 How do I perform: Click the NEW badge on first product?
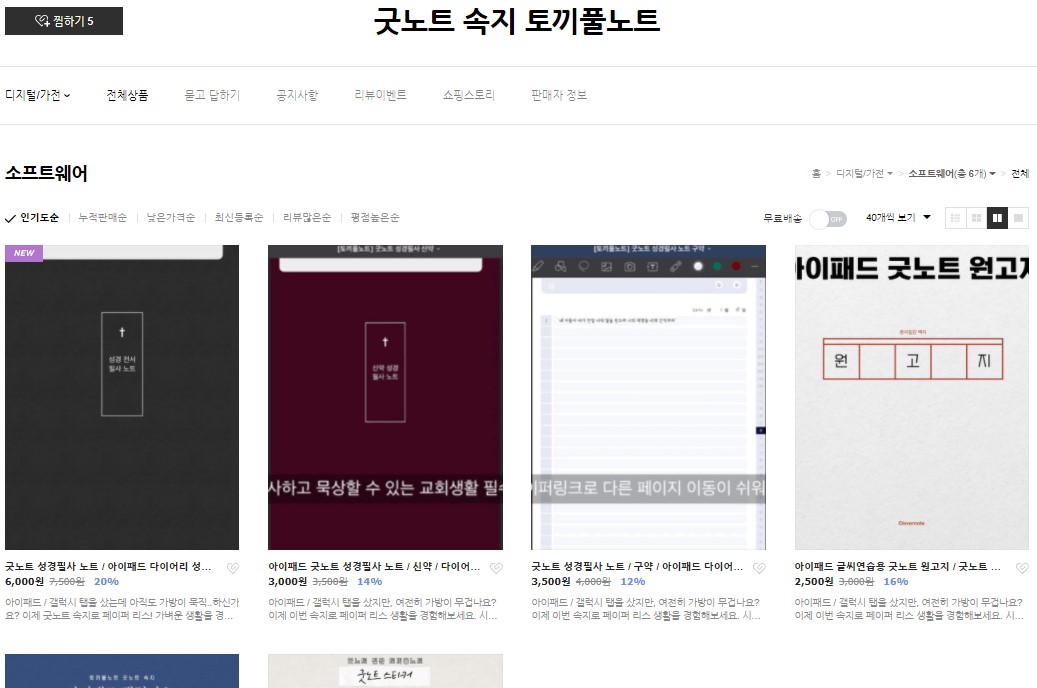point(24,253)
